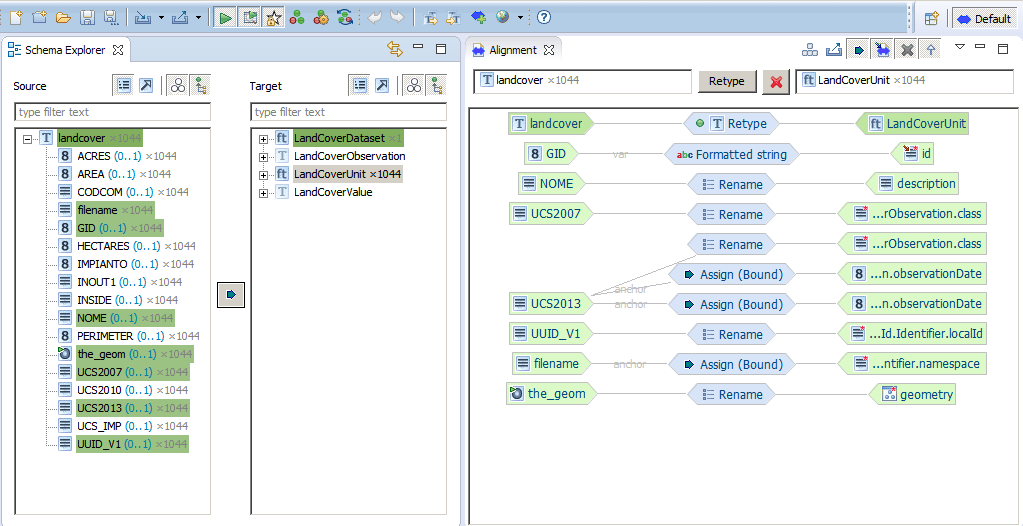Open the export icon's dropdown arrow
This screenshot has width=1023, height=526.
pyautogui.click(x=198, y=18)
